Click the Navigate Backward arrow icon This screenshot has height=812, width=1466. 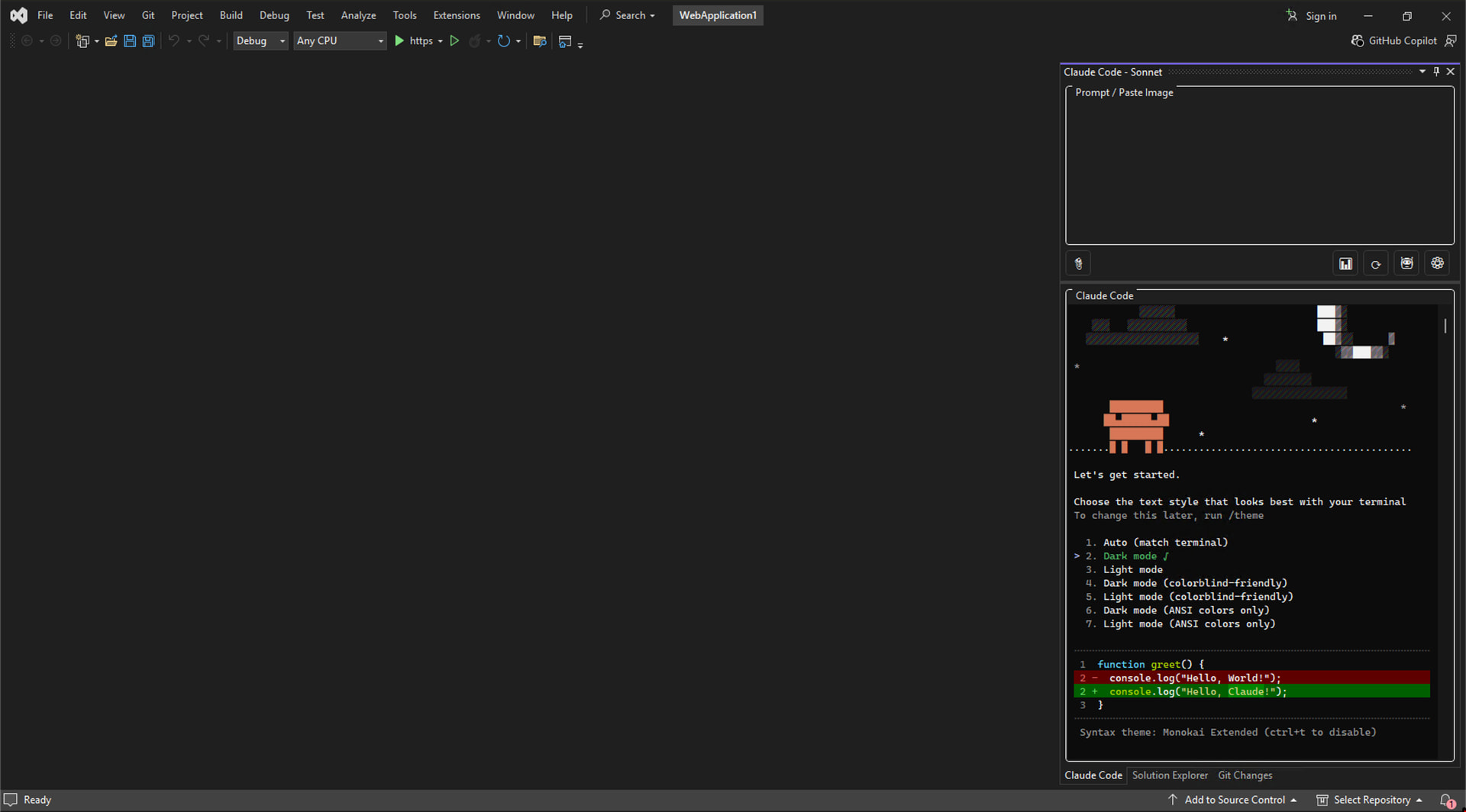tap(27, 41)
